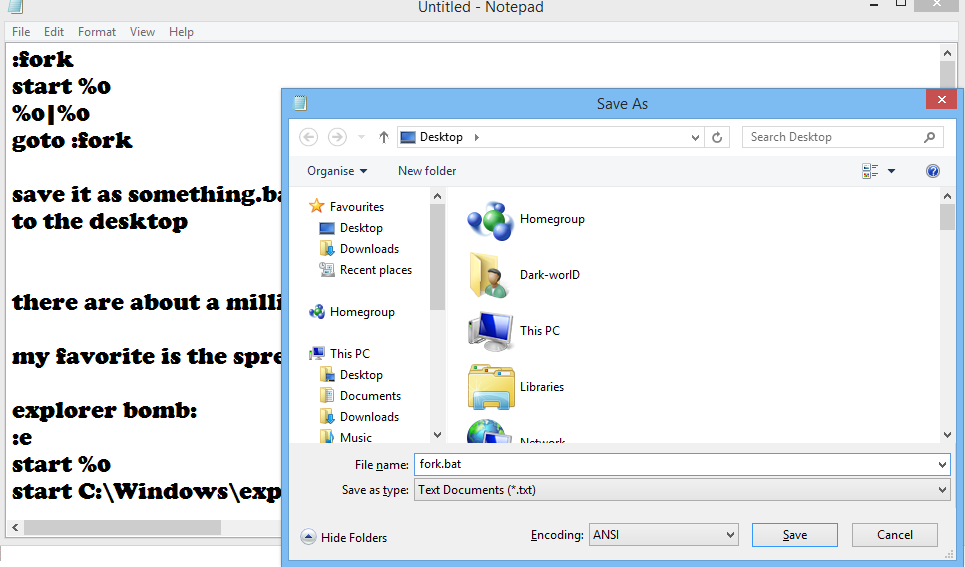Click the Search Desktop field

(843, 137)
